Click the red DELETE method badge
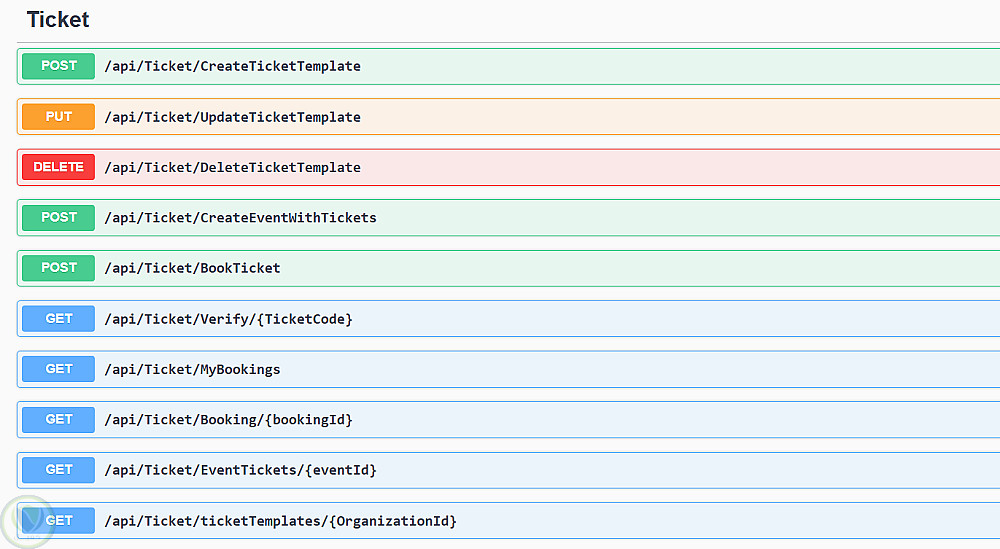Image resolution: width=1000 pixels, height=549 pixels. (59, 167)
